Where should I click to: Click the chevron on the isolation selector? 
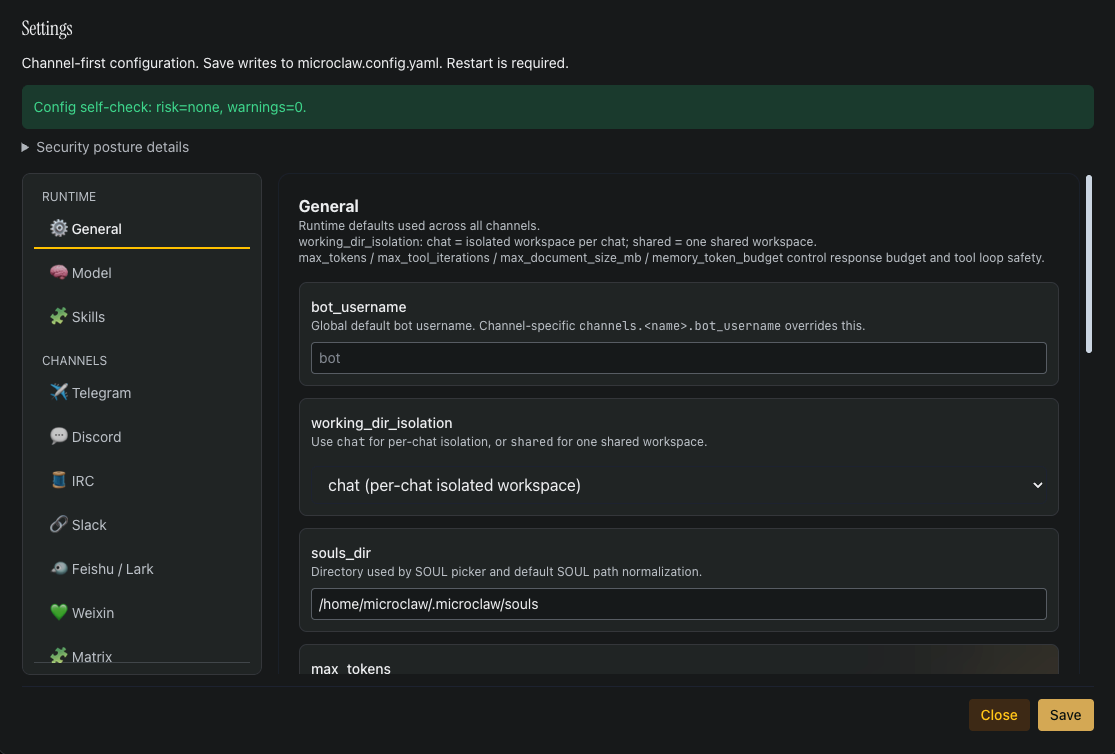(x=1038, y=485)
